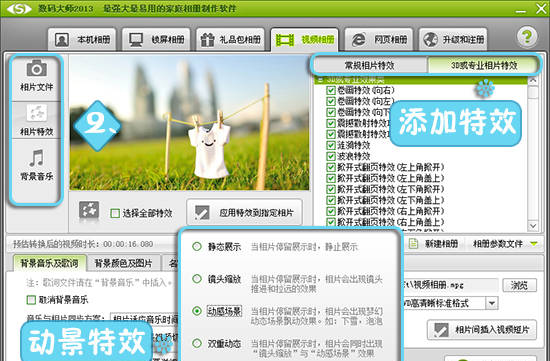
Task: Select the 静态展示 radio option
Action: coord(197,247)
